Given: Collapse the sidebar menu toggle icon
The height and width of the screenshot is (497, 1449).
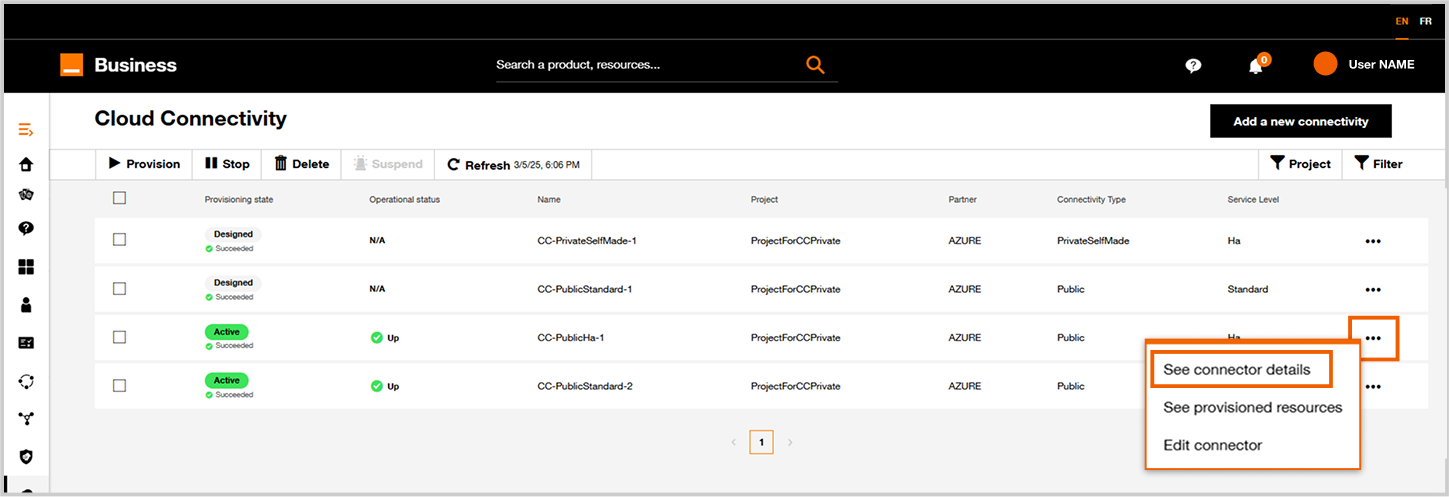Looking at the screenshot, I should [26, 130].
